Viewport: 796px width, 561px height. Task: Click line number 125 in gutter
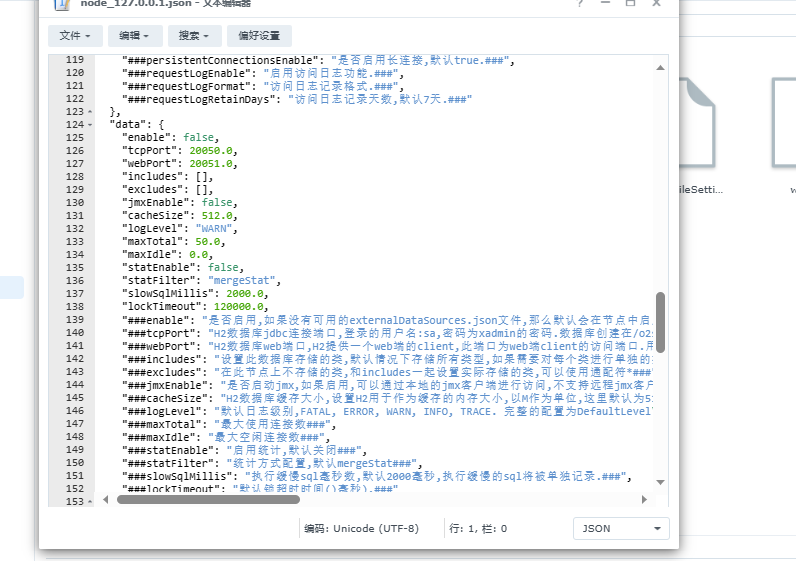(x=75, y=138)
